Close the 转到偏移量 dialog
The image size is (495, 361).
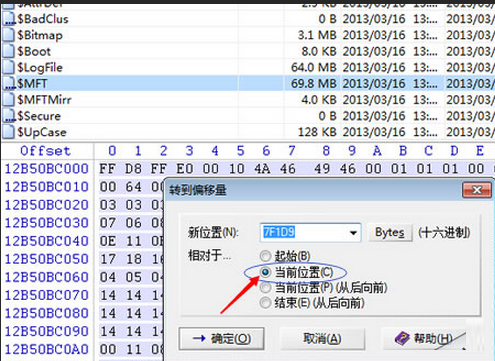point(477,190)
